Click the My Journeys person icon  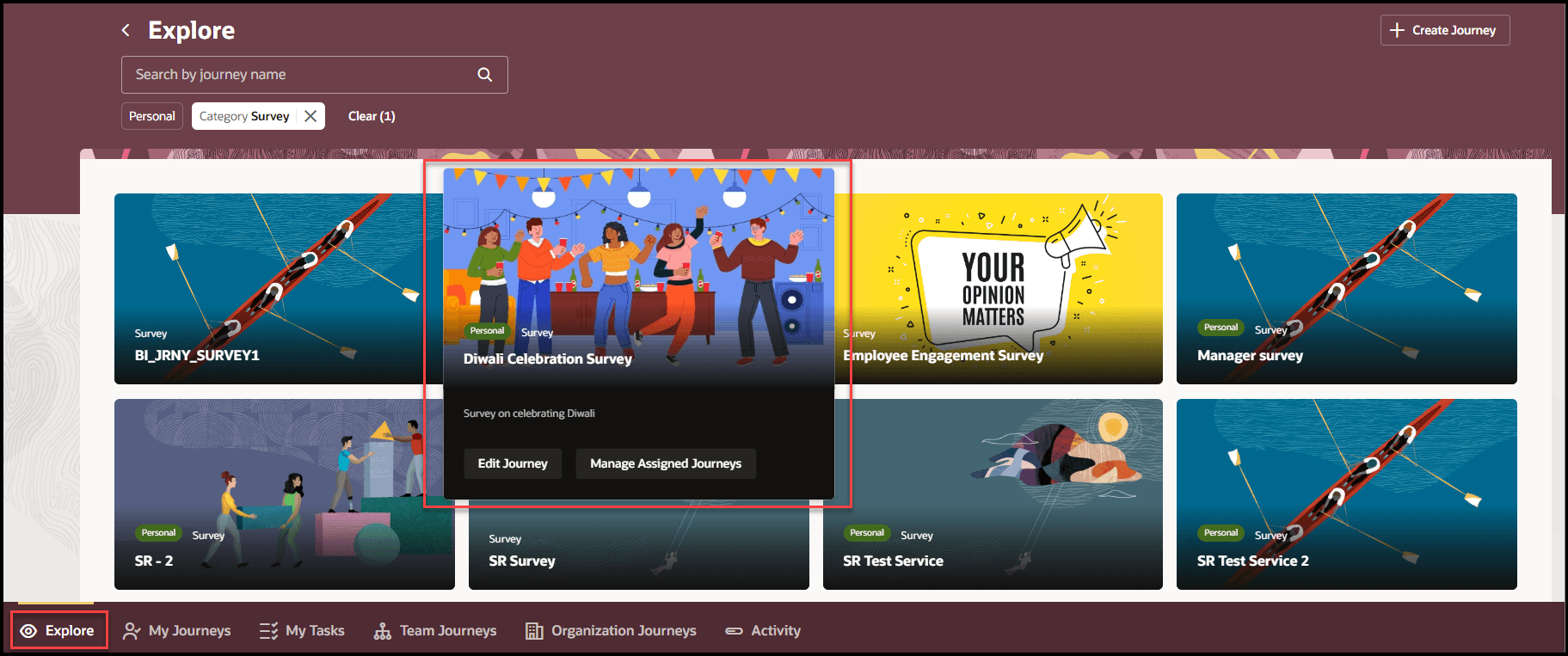[x=132, y=631]
